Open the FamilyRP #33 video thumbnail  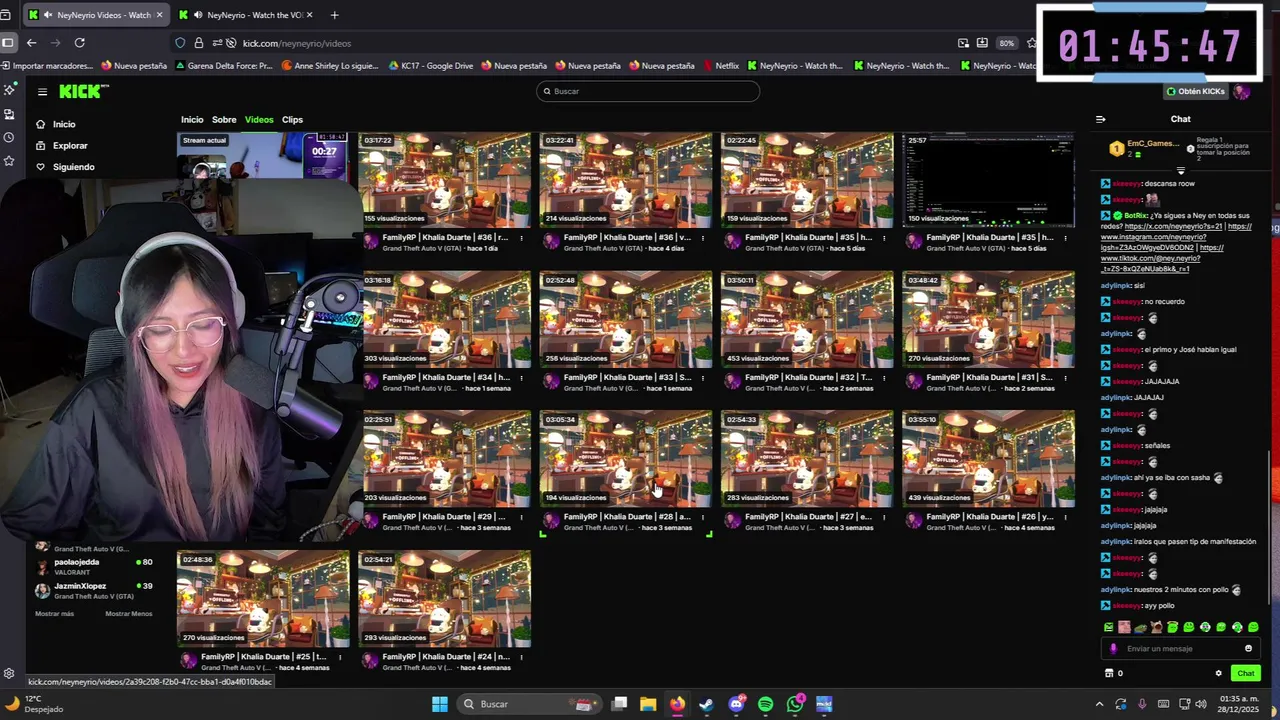click(626, 319)
